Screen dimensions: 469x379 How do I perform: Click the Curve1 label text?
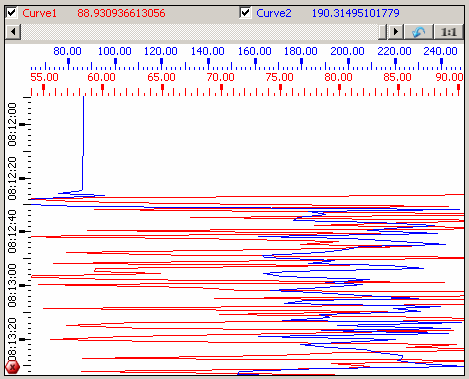(39, 13)
